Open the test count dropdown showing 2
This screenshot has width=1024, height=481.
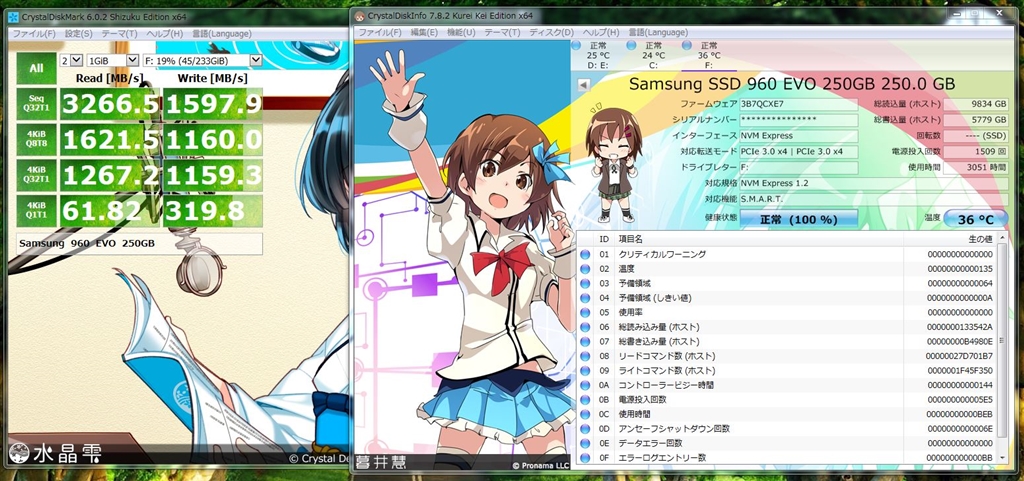coord(71,60)
